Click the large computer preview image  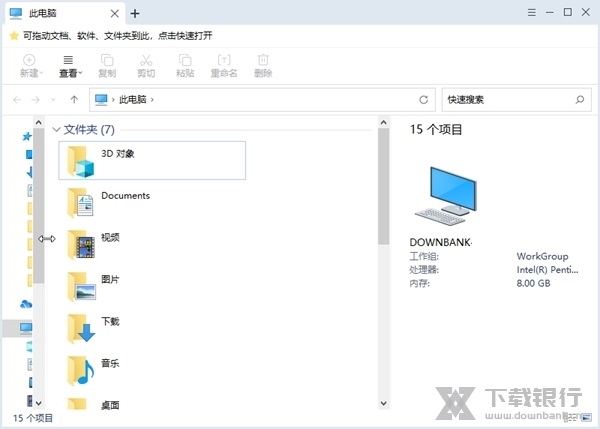pos(447,196)
